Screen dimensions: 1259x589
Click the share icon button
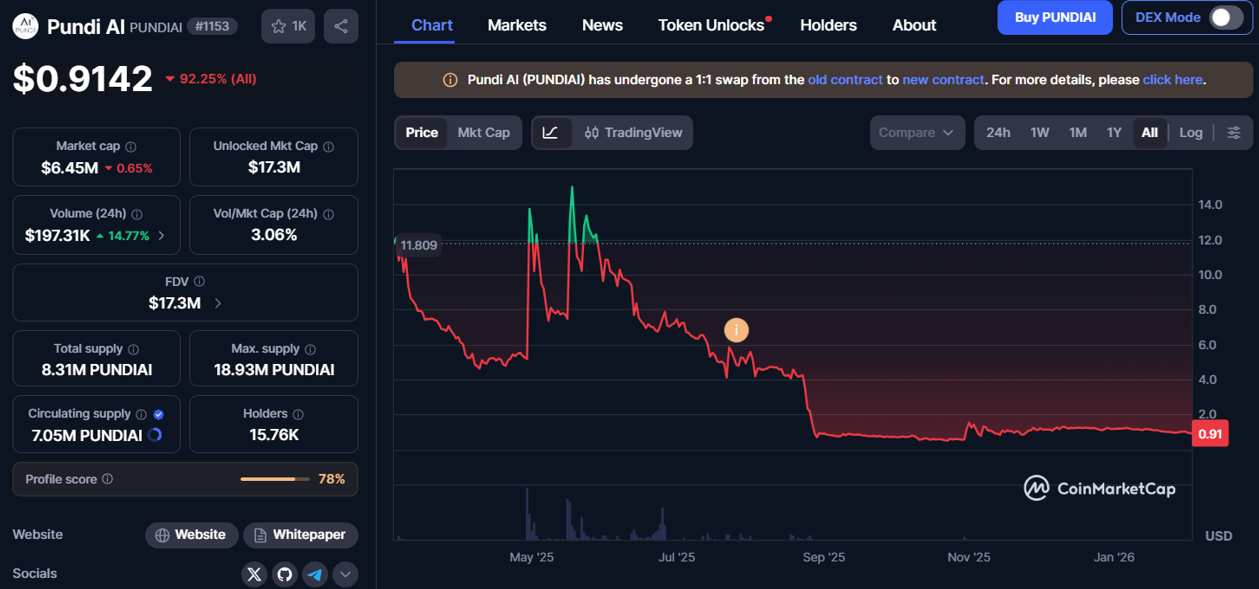tap(341, 26)
